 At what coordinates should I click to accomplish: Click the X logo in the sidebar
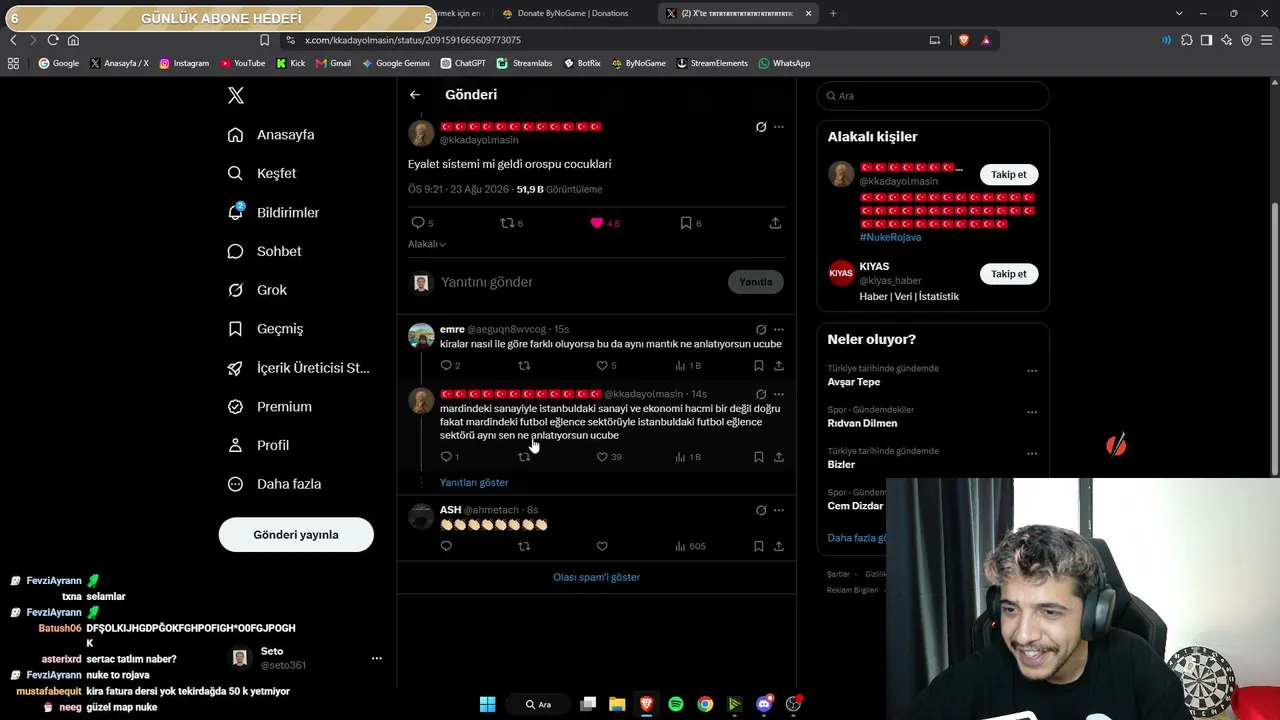[236, 96]
